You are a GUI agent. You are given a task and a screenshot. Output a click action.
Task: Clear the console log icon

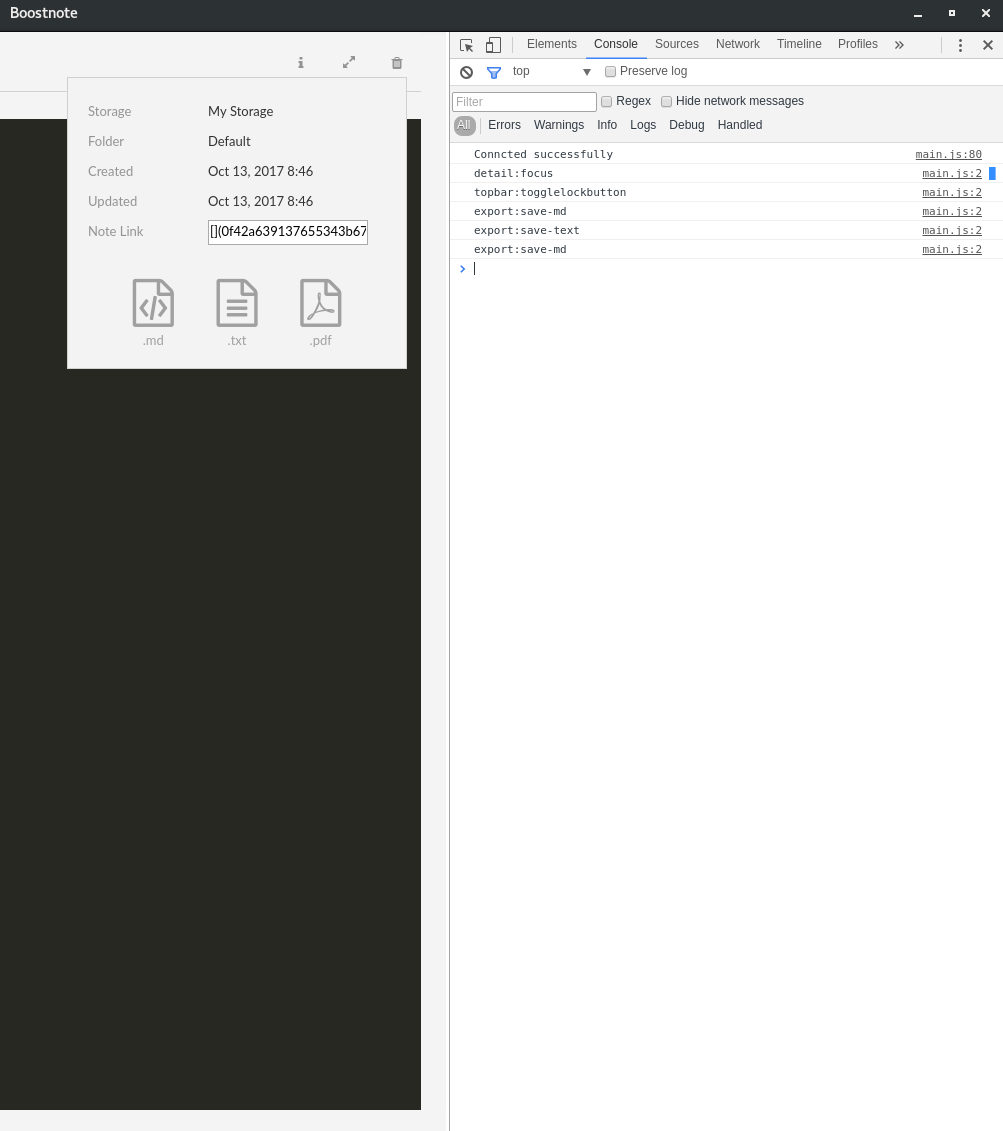click(467, 72)
